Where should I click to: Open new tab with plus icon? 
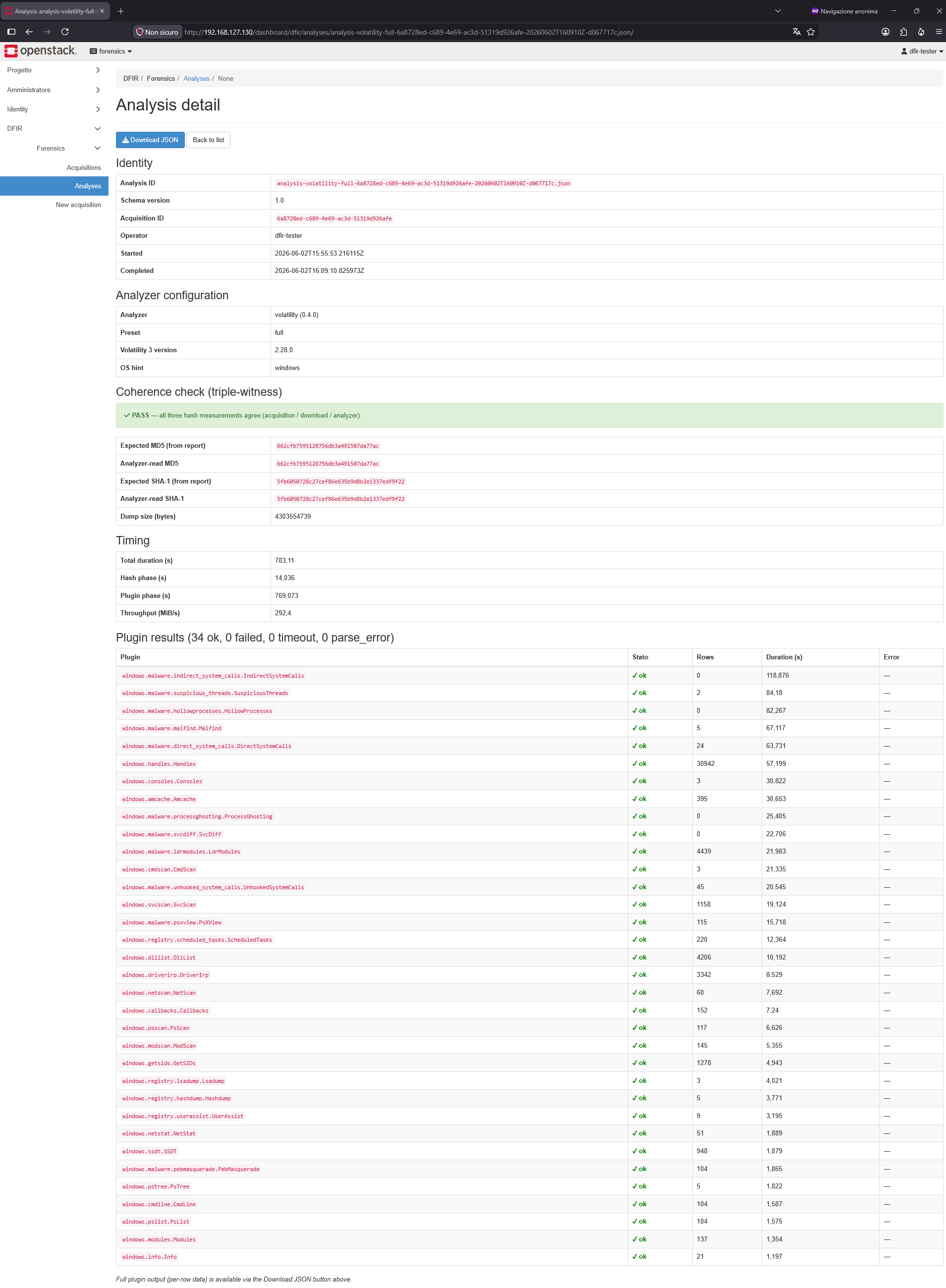pos(120,11)
